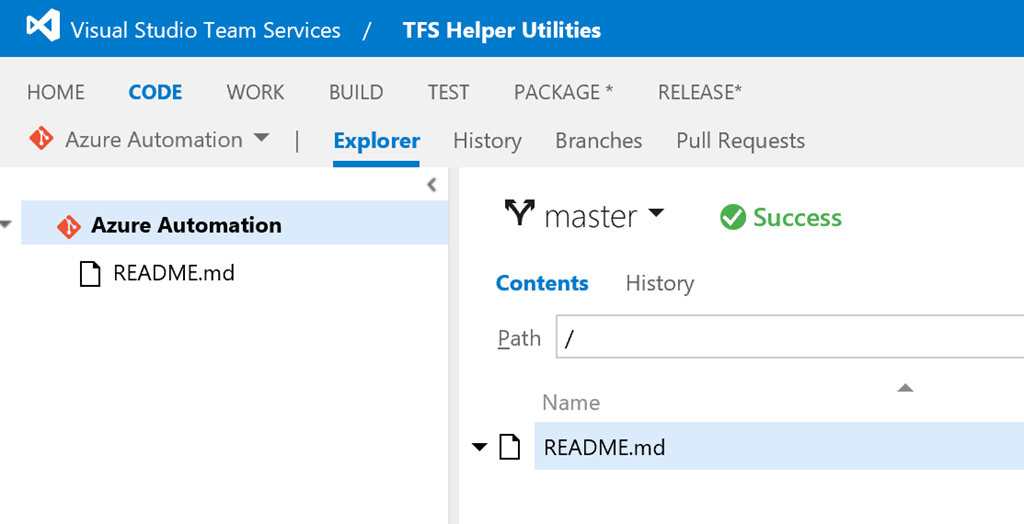
Task: Collapse the Azure Automation tree node
Action: [6, 225]
